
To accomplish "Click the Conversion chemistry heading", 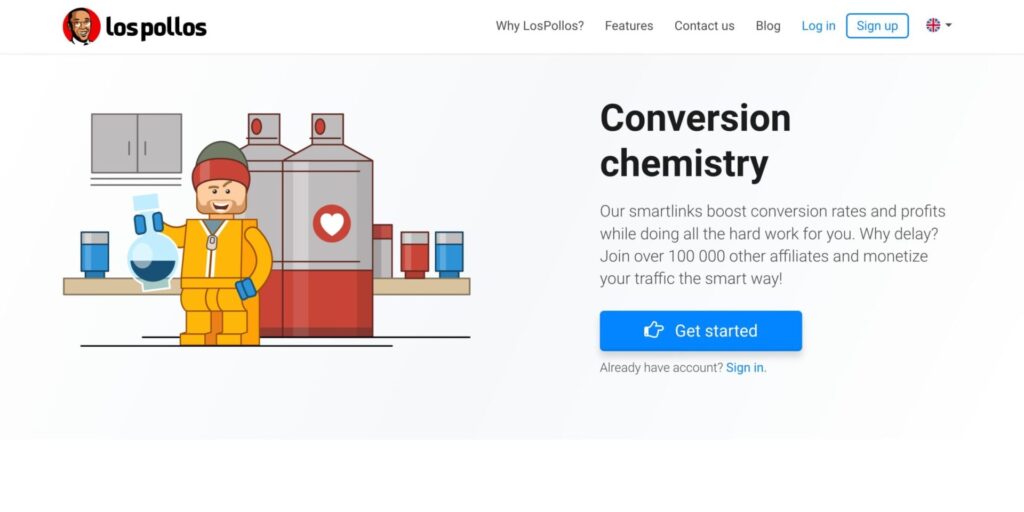I will 695,140.
